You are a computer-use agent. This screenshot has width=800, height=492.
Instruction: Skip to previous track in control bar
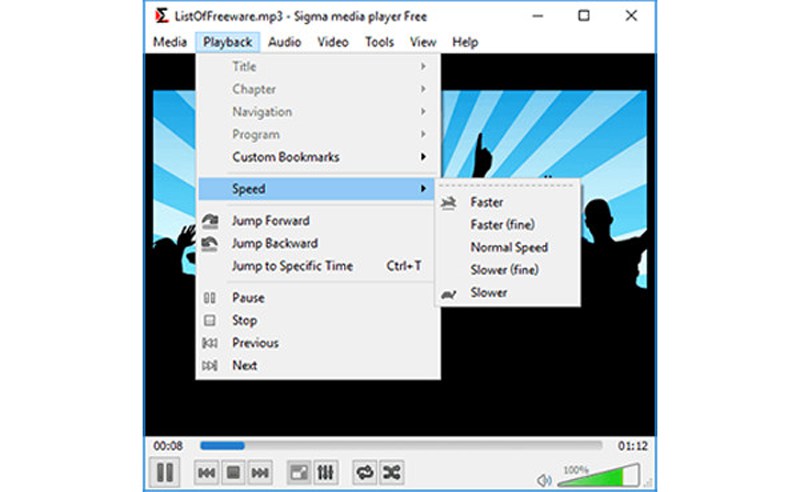(x=207, y=473)
